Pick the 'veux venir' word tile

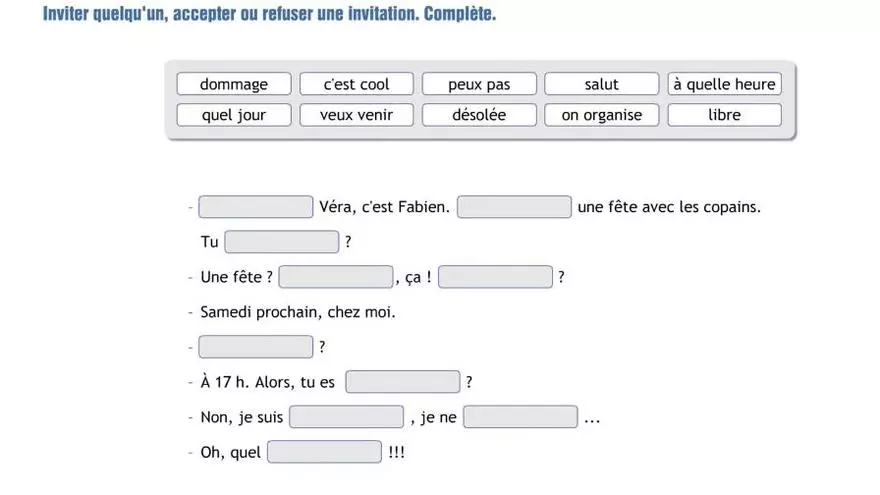pyautogui.click(x=357, y=115)
